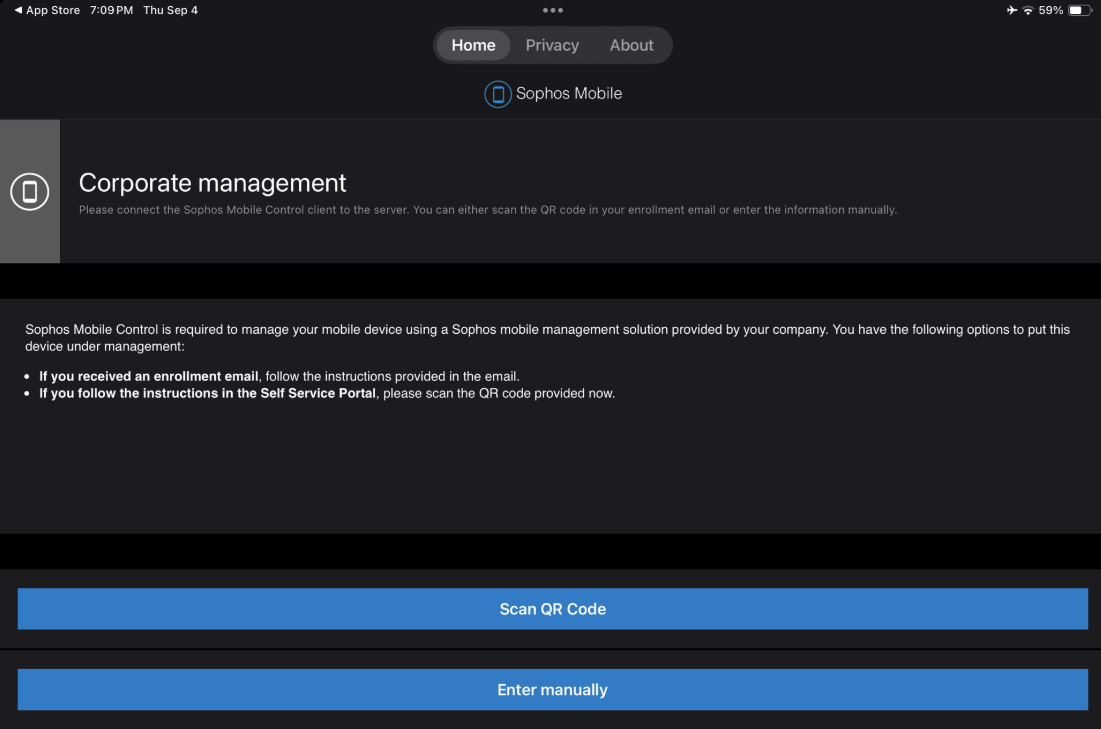Tap the airplane mode status icon

[x=1012, y=10]
